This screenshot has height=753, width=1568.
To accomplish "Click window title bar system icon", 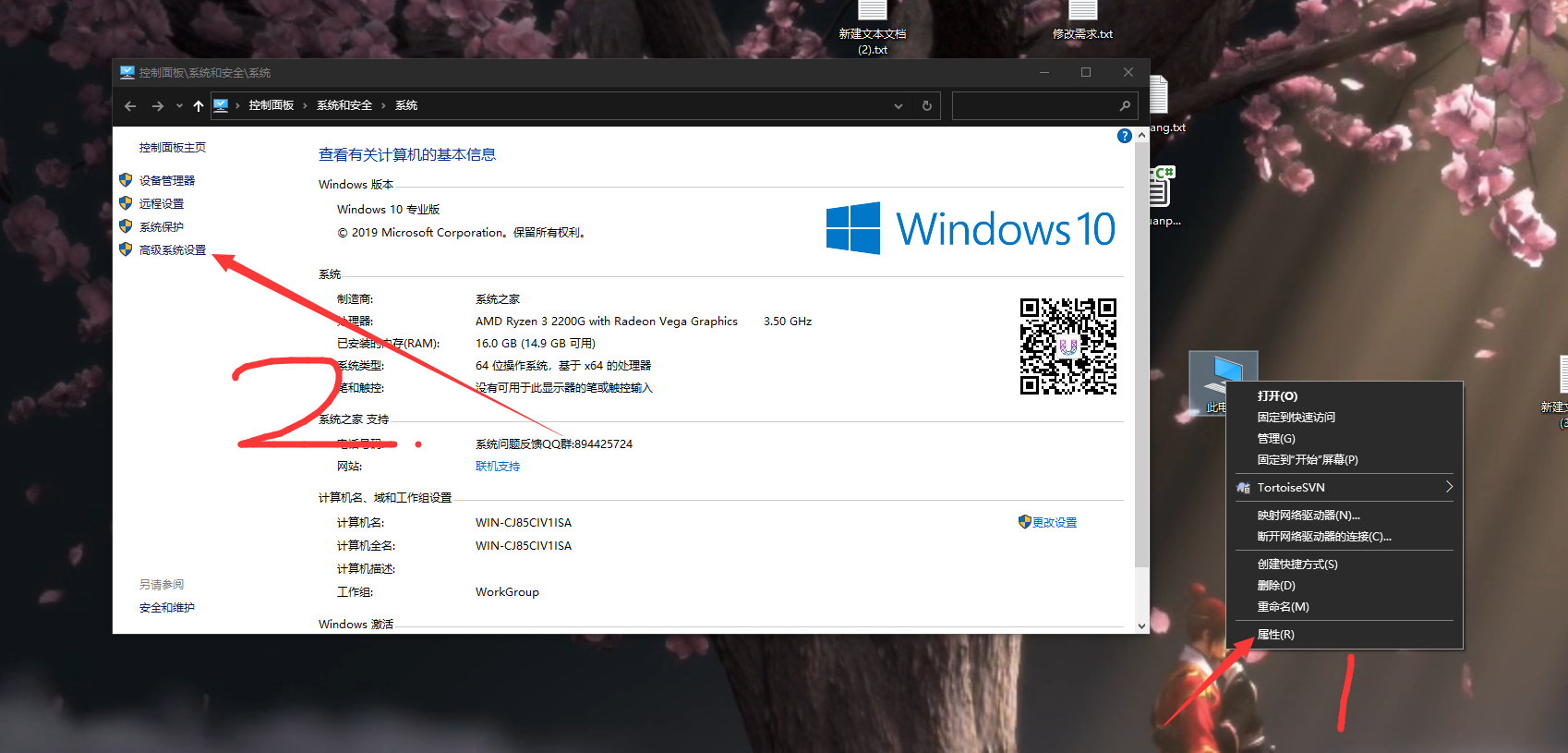I will coord(127,72).
